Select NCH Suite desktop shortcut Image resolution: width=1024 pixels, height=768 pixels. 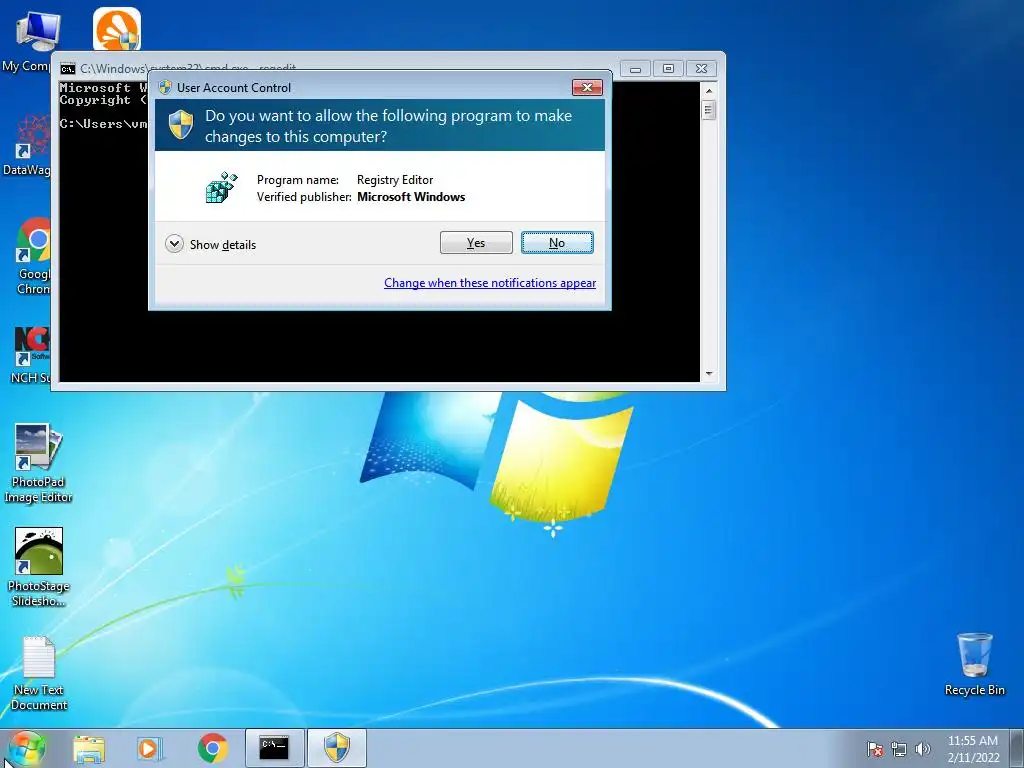[x=31, y=355]
